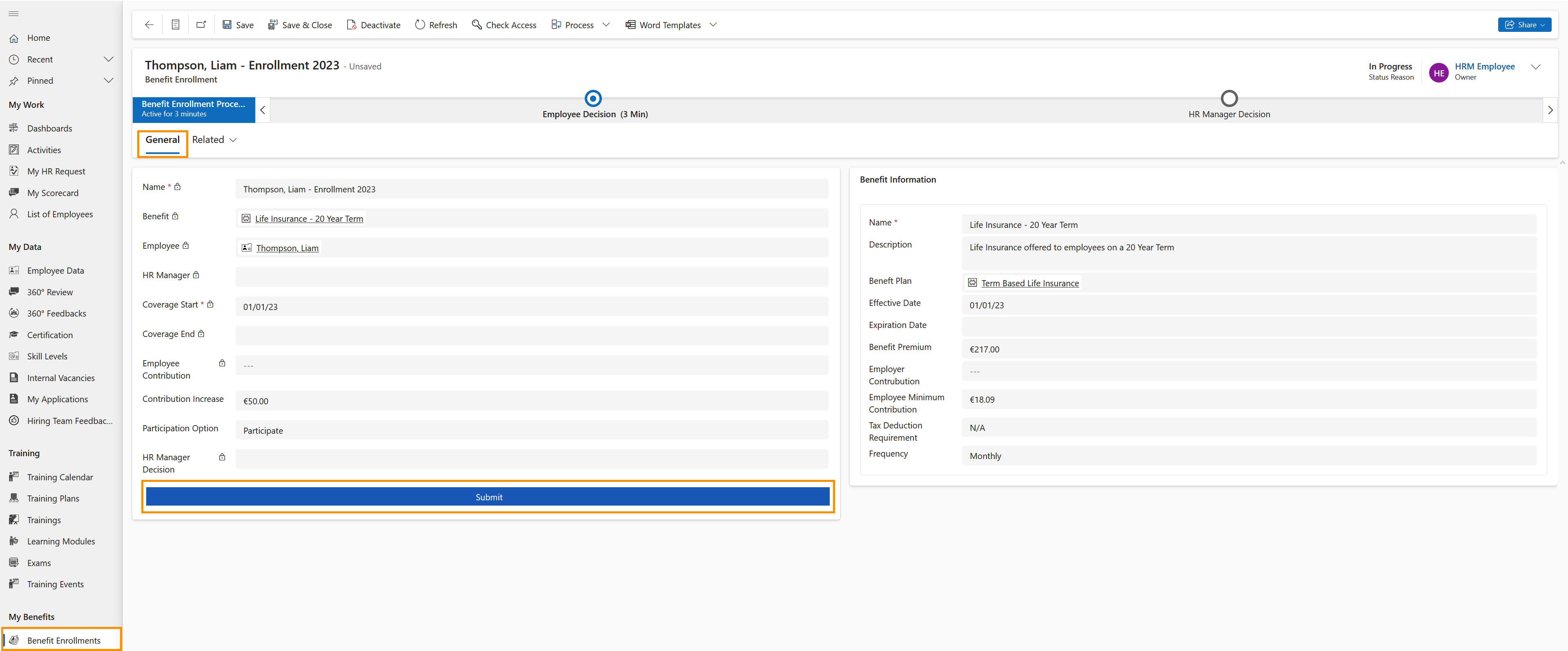Click the Submit button
Screen dimensions: 1568x651
point(488,497)
